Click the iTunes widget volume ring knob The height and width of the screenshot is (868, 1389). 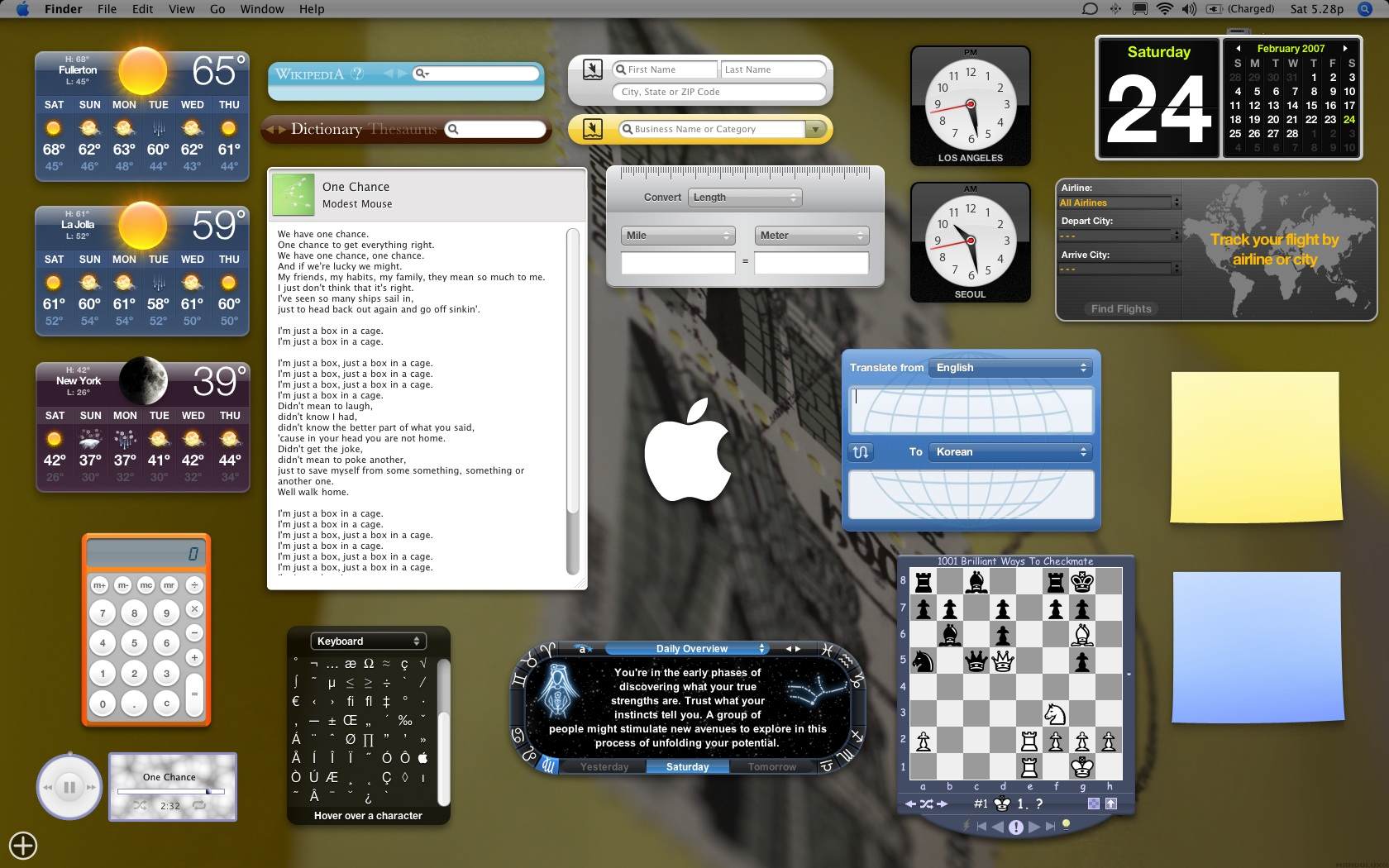pos(69,754)
